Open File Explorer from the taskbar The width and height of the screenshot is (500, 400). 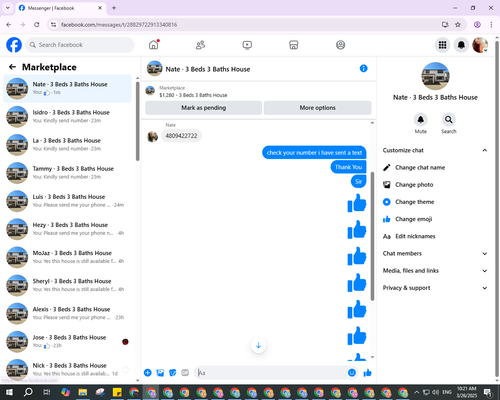pyautogui.click(x=82, y=392)
